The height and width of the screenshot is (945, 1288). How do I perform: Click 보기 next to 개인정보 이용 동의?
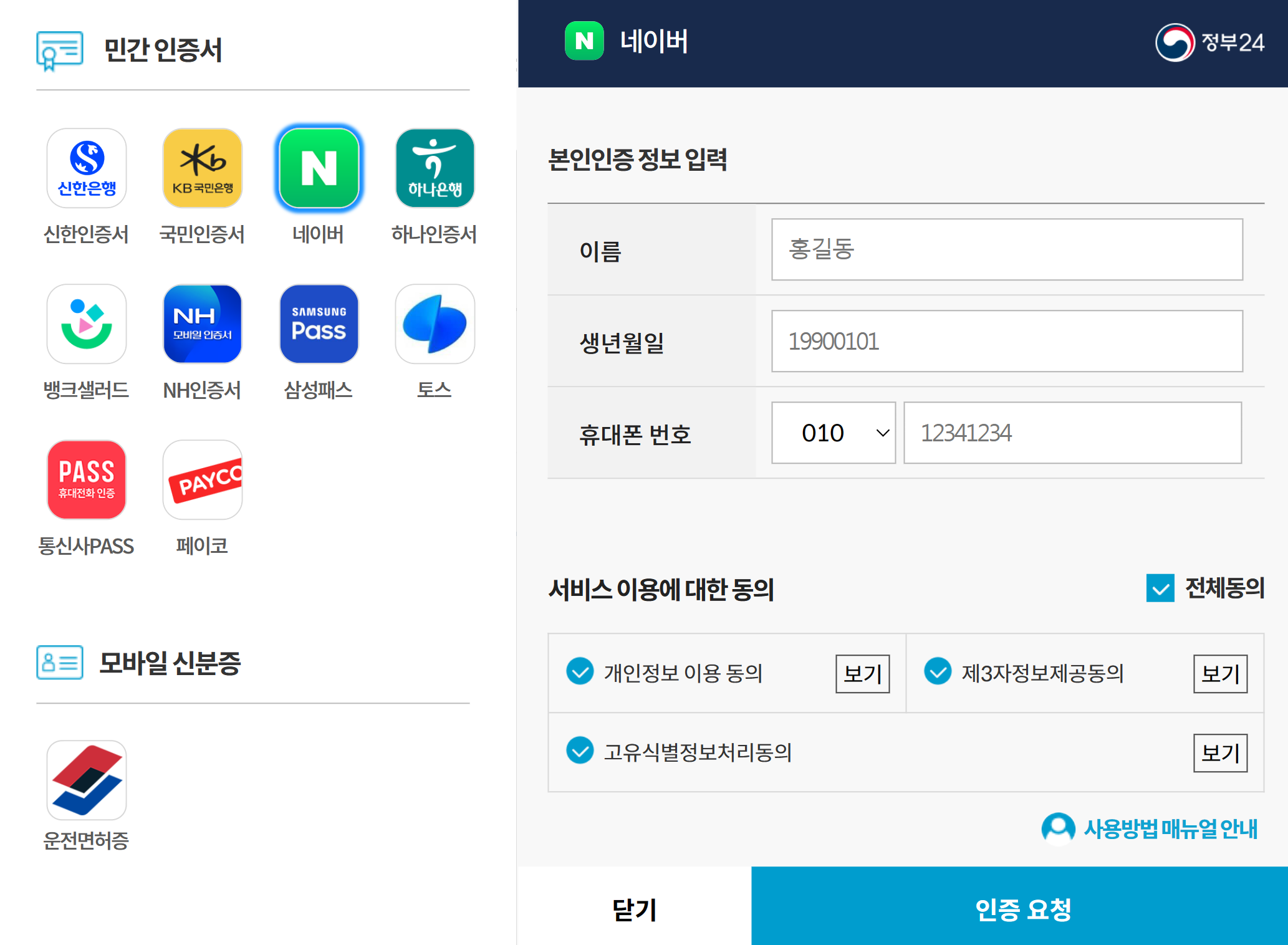coord(862,673)
